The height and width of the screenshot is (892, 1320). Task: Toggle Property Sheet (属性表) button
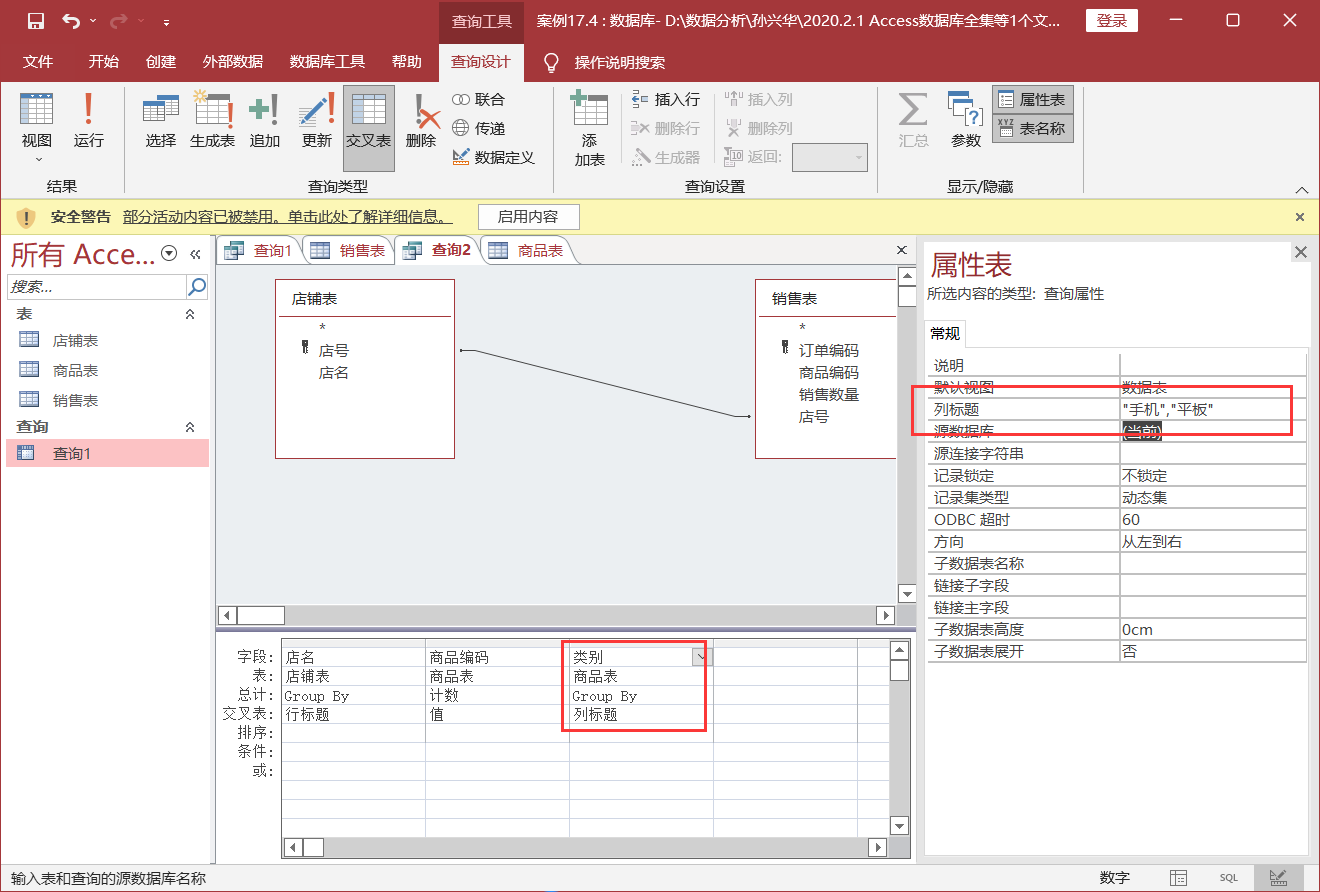pos(1032,100)
